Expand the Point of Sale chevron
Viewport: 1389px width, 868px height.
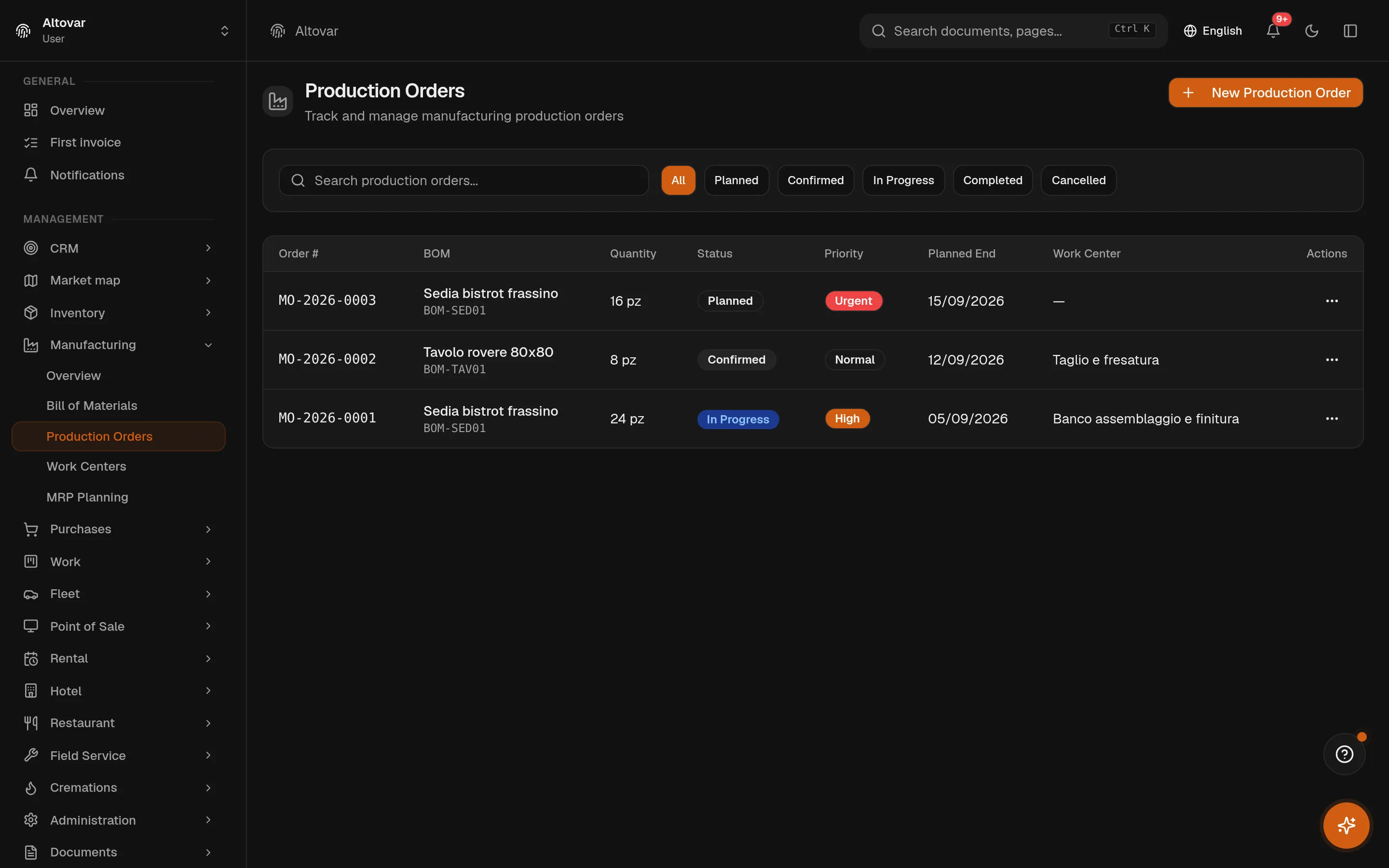[208, 626]
